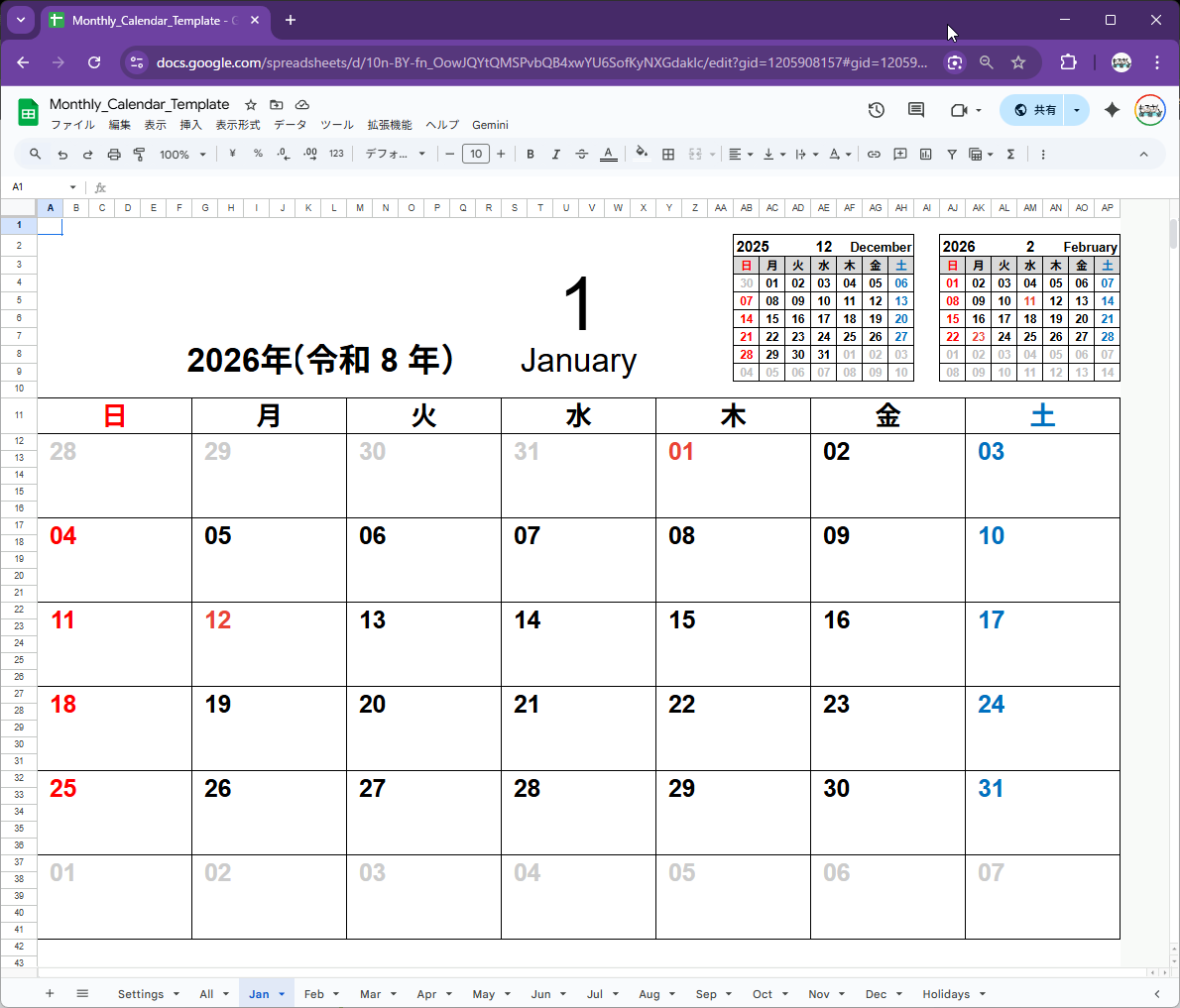
Task: Open the version history clock icon
Action: 876,110
